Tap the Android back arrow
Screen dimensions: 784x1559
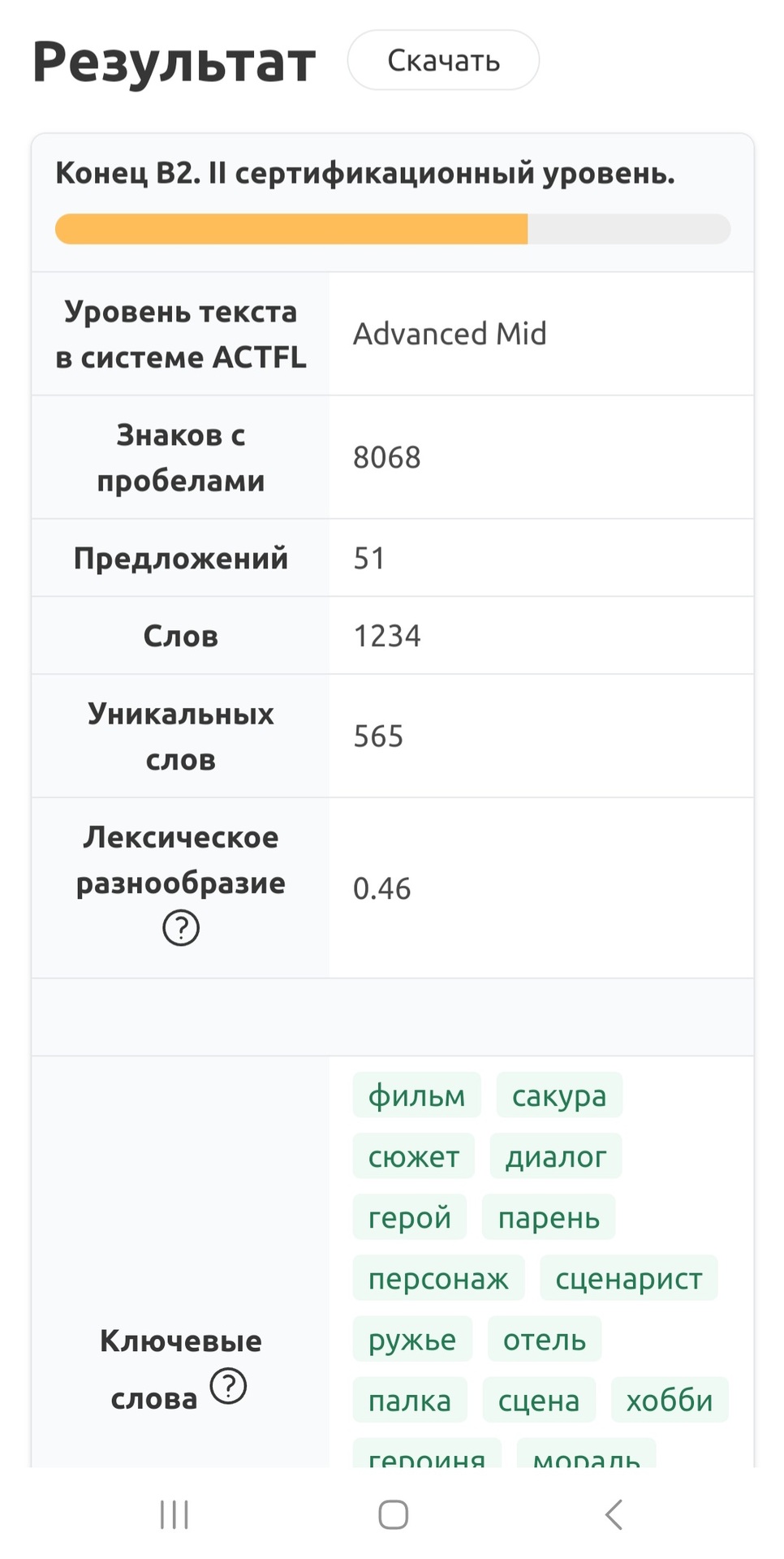614,1514
